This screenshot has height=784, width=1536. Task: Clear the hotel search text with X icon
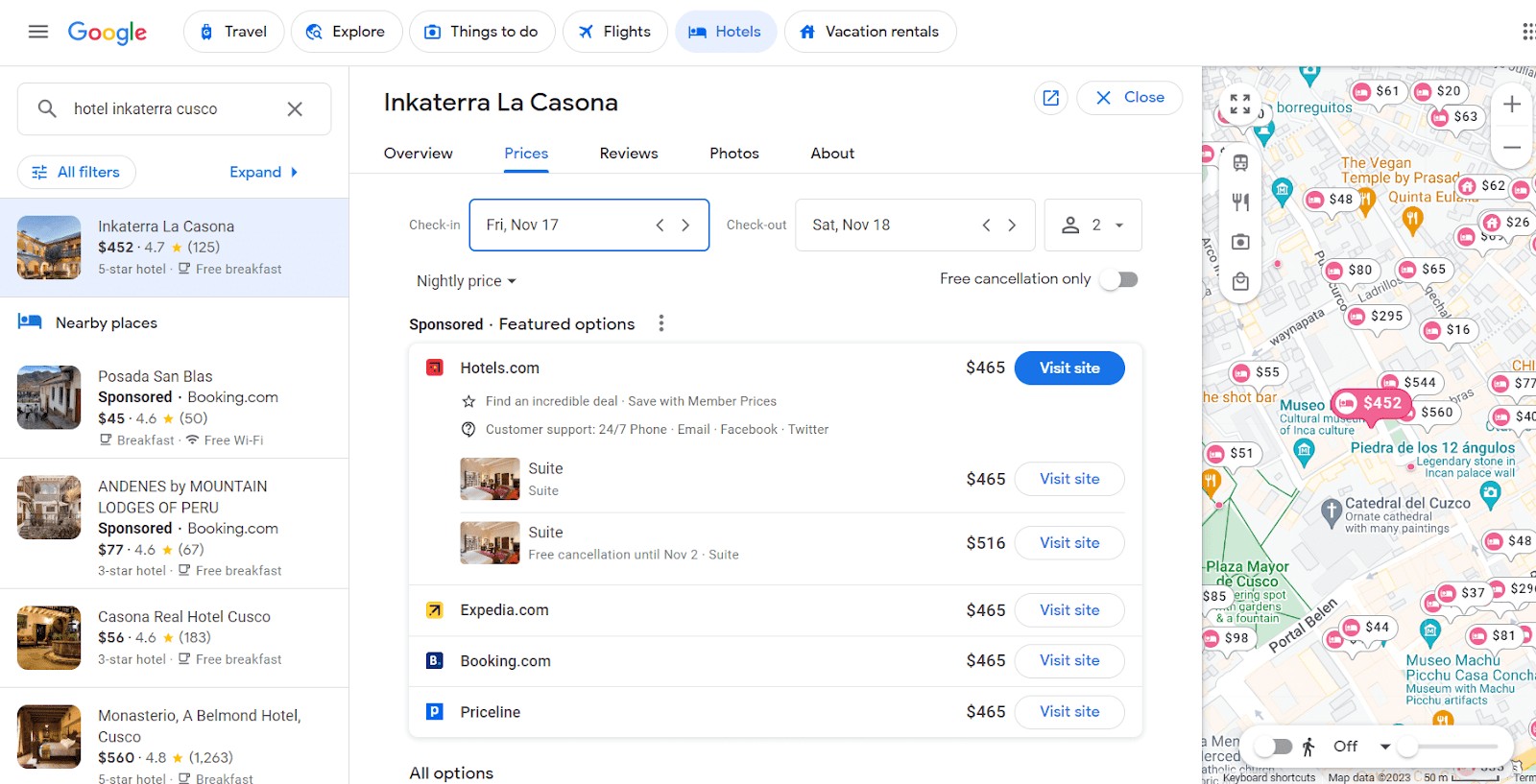tap(295, 109)
